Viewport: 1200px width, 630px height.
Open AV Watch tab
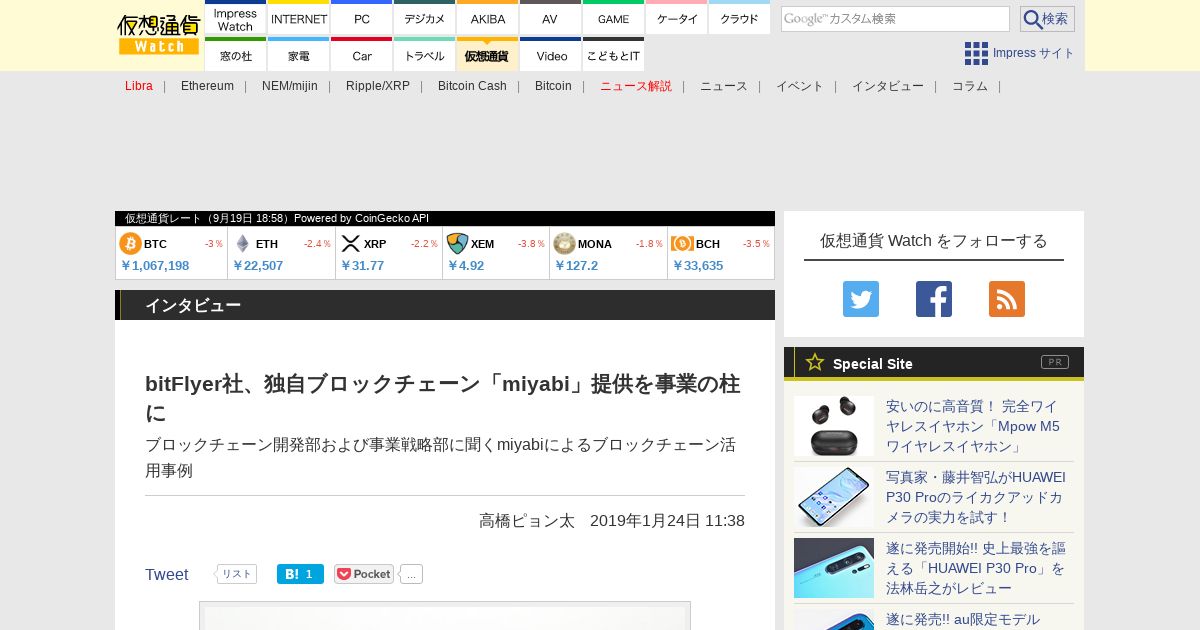(550, 19)
